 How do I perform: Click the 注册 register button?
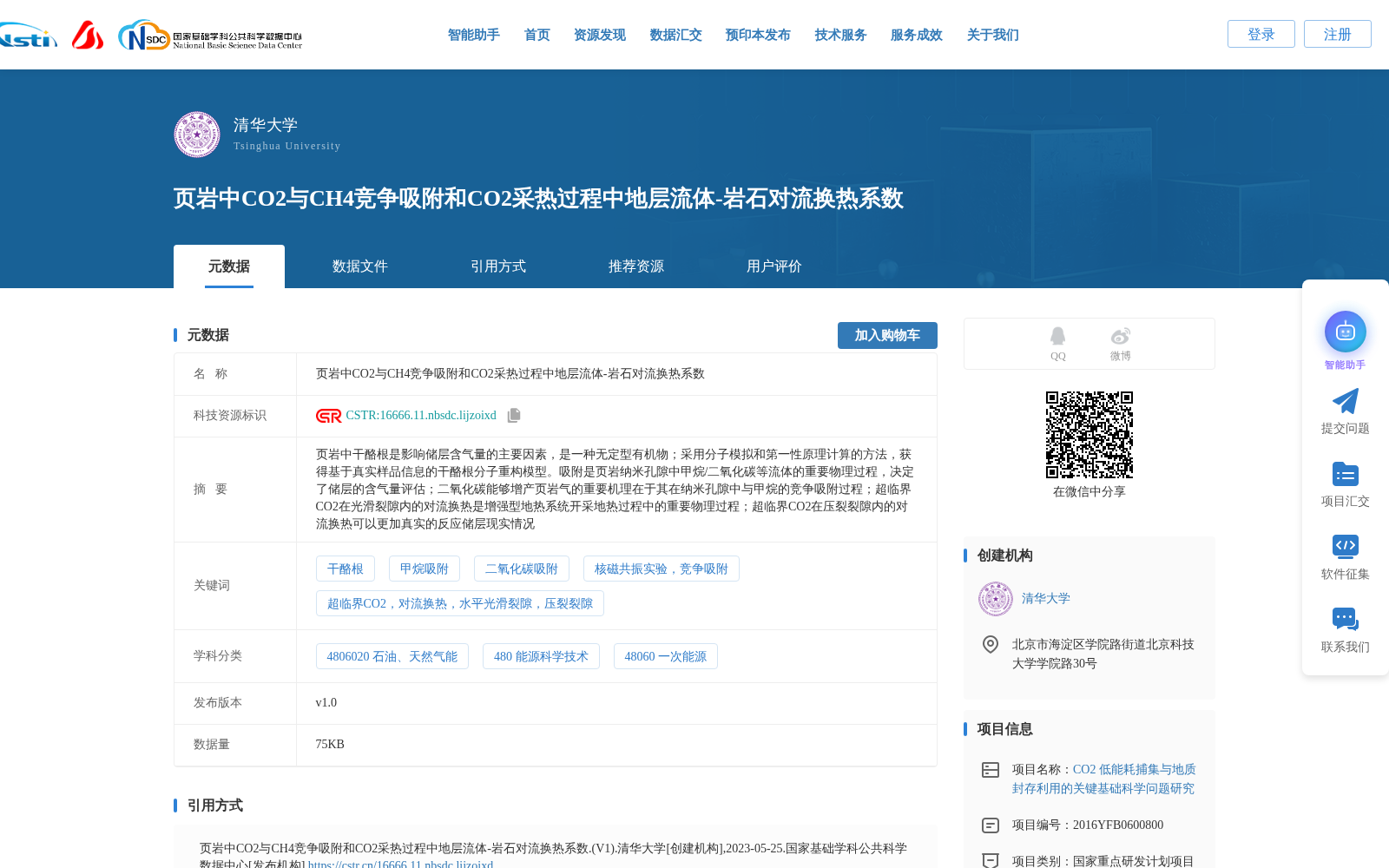[x=1338, y=34]
